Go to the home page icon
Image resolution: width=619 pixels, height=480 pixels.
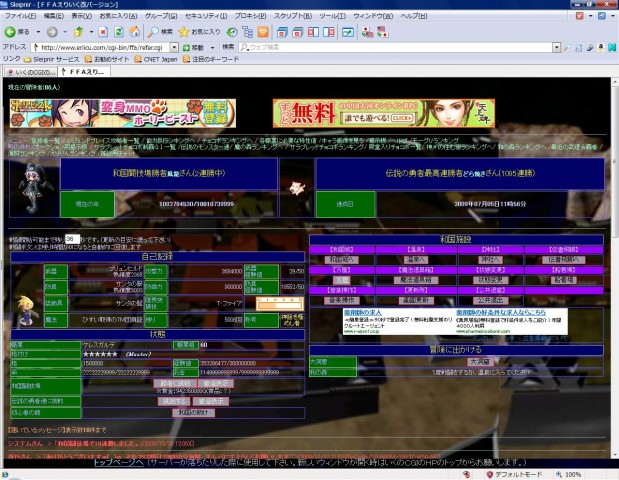tap(135, 32)
